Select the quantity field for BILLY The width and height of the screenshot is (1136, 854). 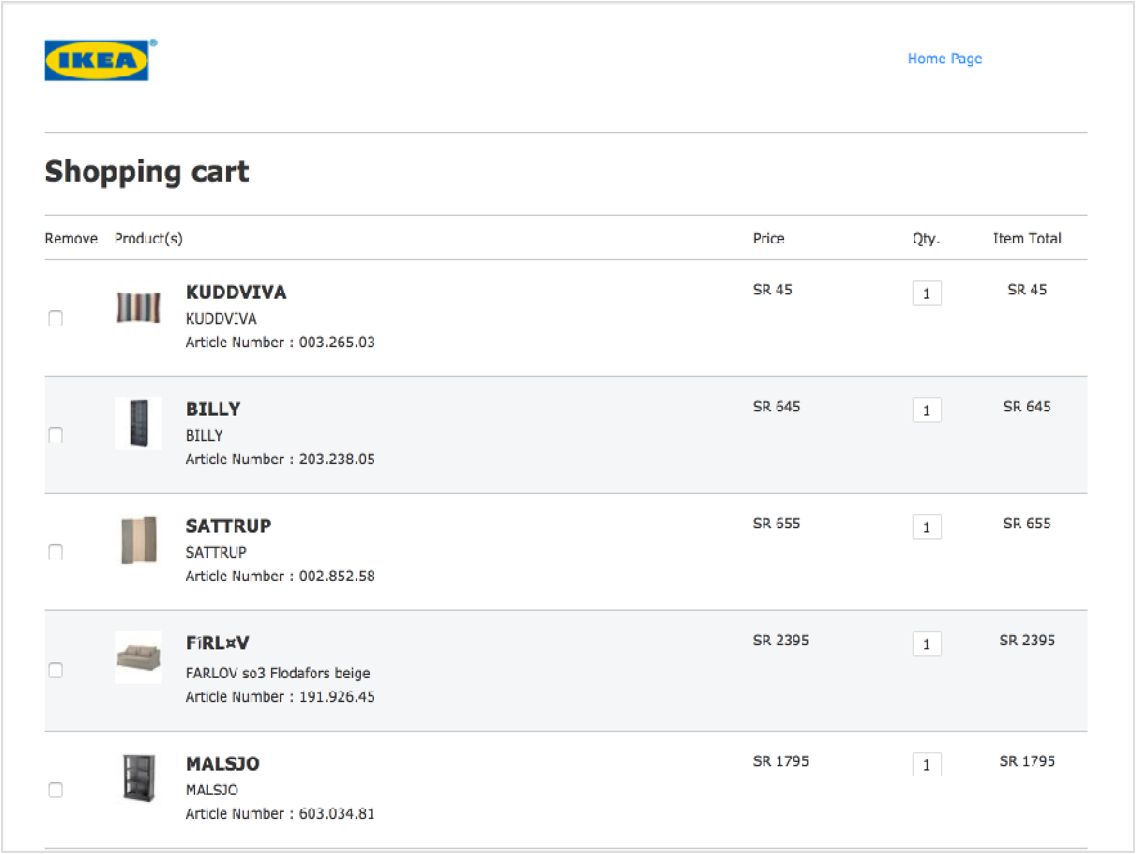[x=926, y=410]
